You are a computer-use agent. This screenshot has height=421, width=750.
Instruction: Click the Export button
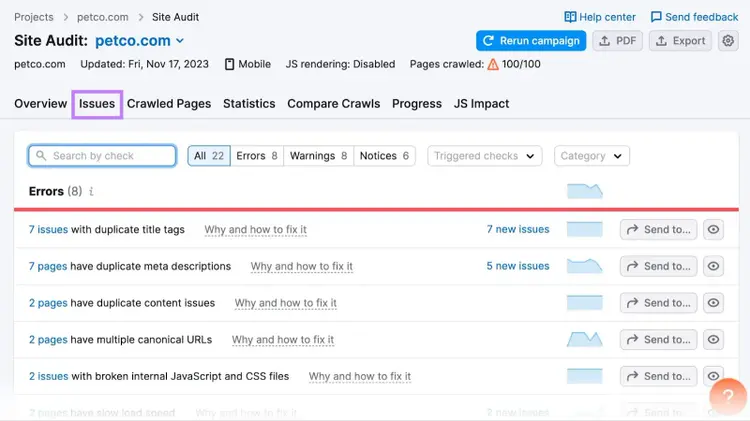[x=680, y=41]
